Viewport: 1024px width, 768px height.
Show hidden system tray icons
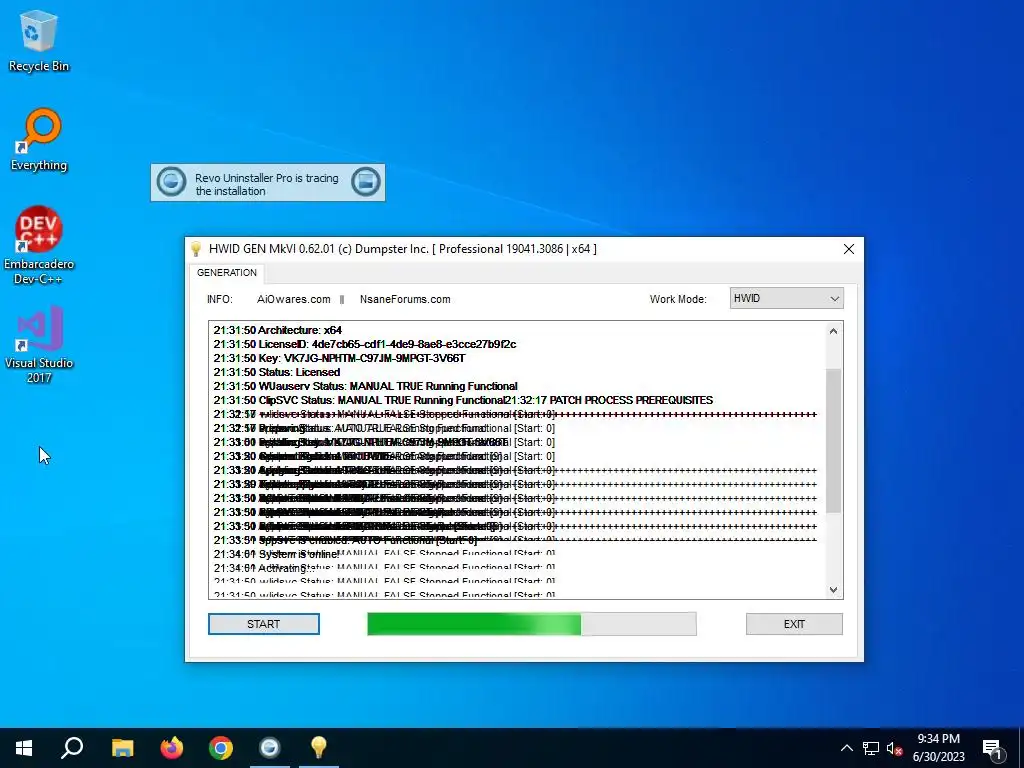click(846, 748)
